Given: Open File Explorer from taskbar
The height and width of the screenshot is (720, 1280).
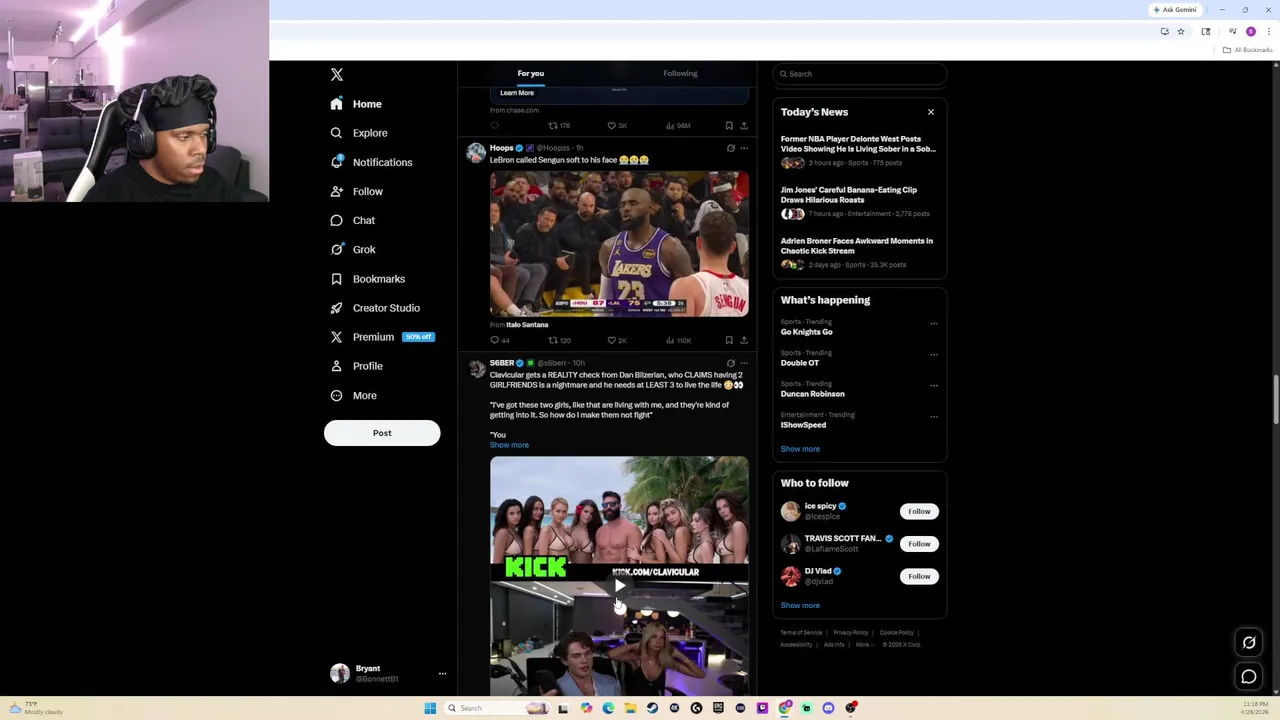Looking at the screenshot, I should click(x=630, y=708).
